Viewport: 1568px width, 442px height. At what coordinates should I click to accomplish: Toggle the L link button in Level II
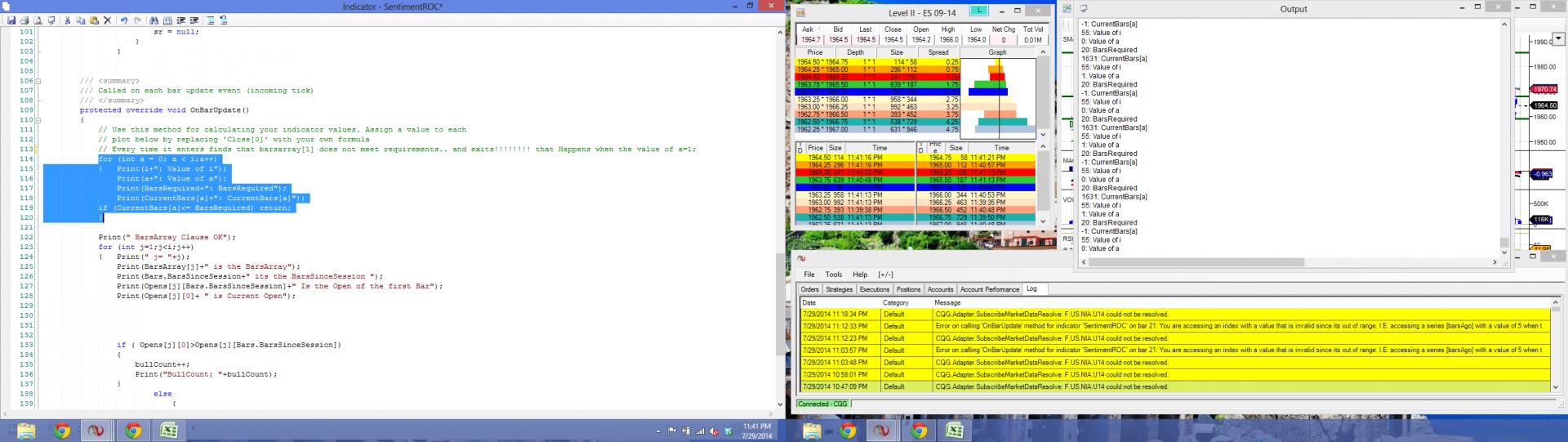click(x=978, y=11)
